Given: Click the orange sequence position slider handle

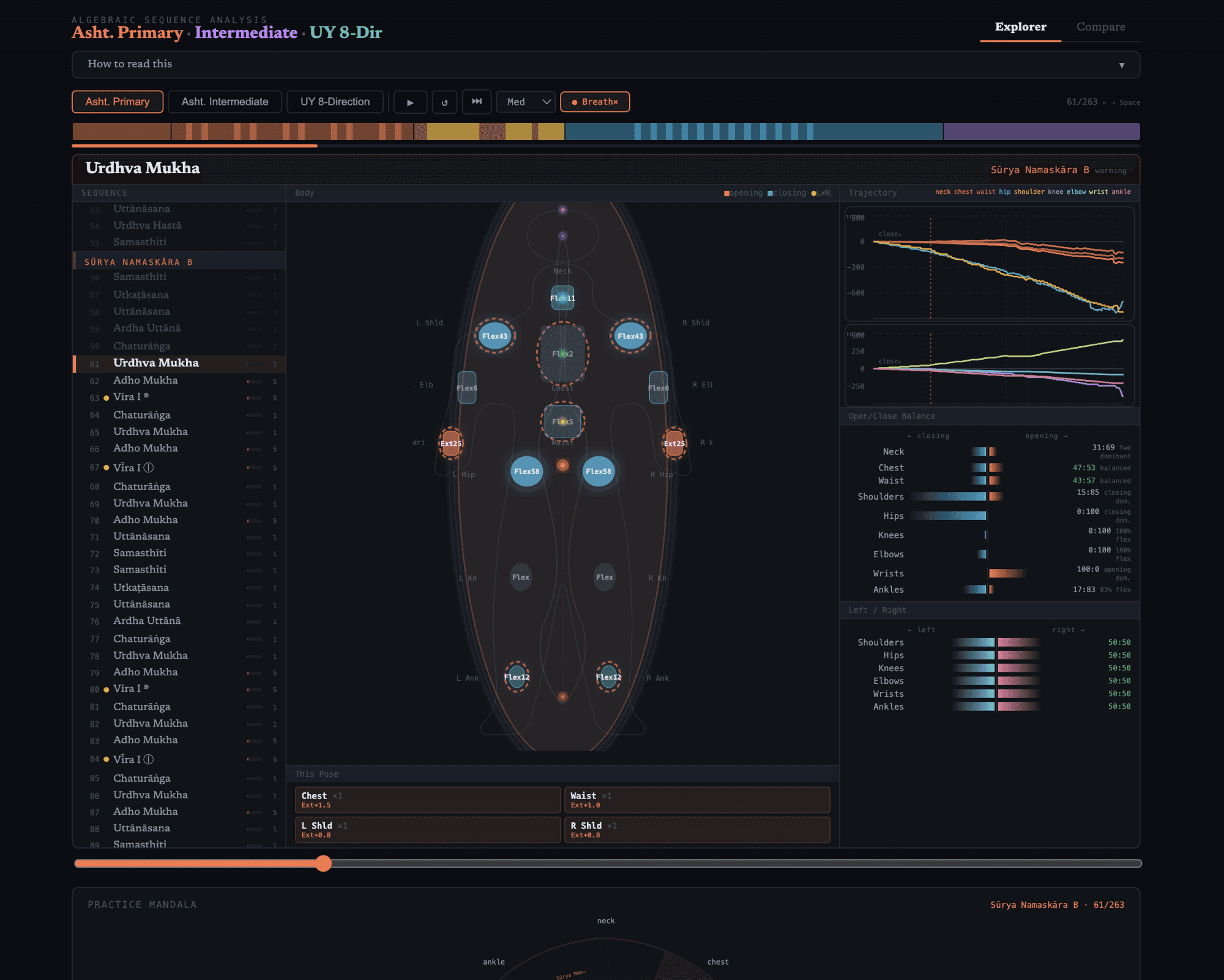Looking at the screenshot, I should click(x=324, y=863).
